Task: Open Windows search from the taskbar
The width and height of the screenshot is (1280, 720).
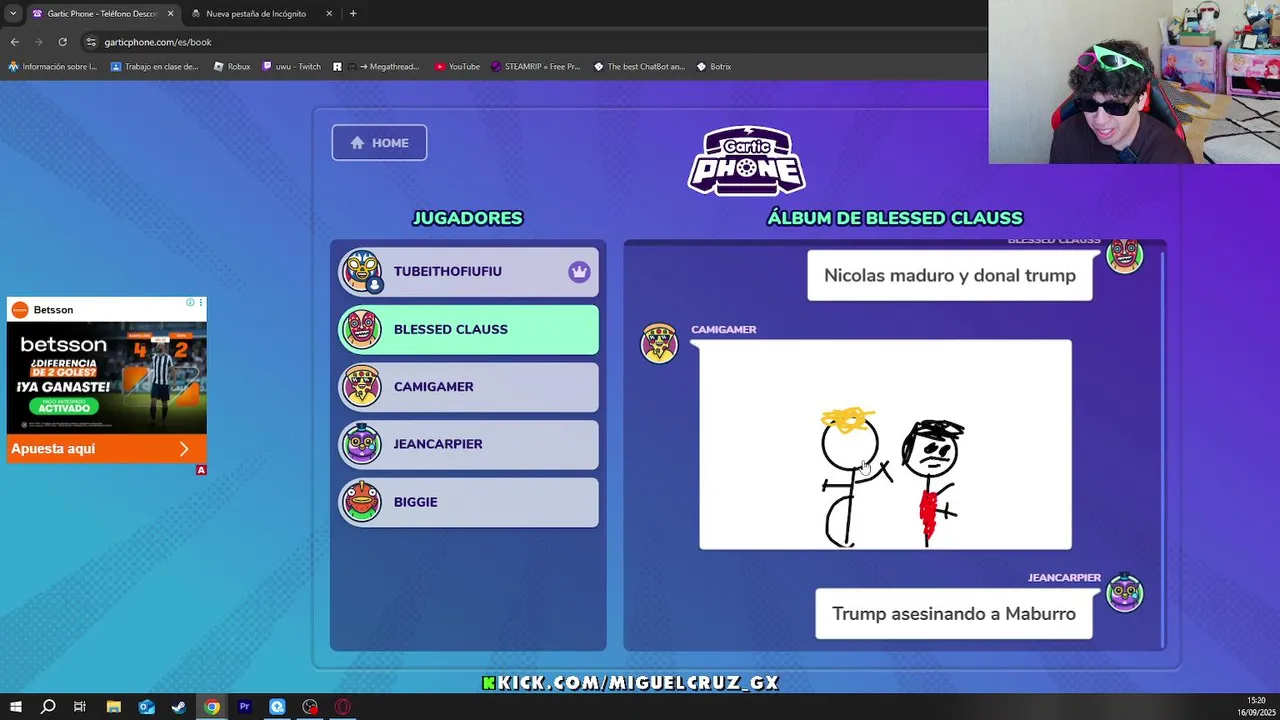Action: point(47,707)
